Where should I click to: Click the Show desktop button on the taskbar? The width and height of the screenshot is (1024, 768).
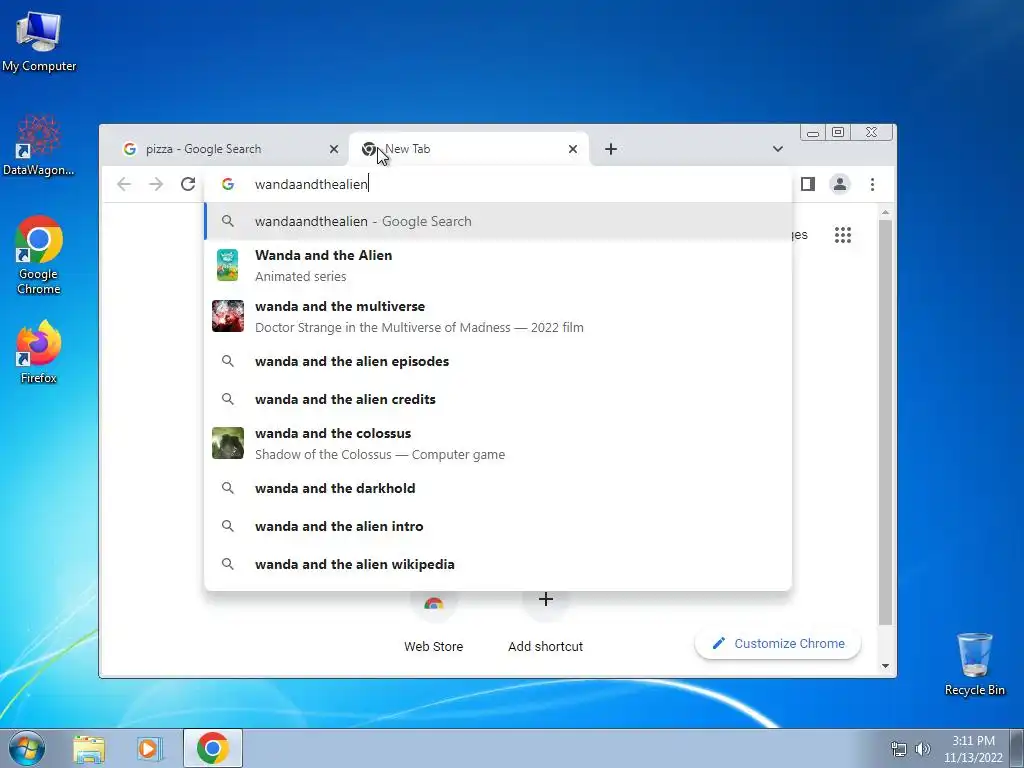(1017, 748)
